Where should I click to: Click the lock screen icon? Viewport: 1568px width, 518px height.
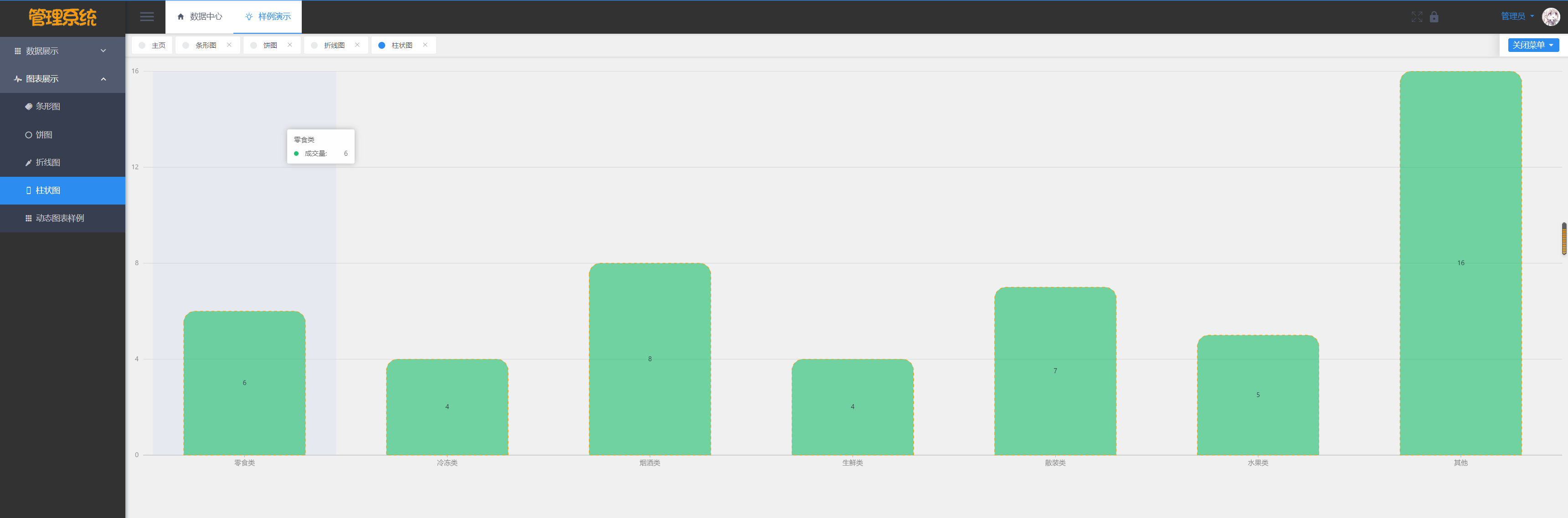tap(1434, 17)
